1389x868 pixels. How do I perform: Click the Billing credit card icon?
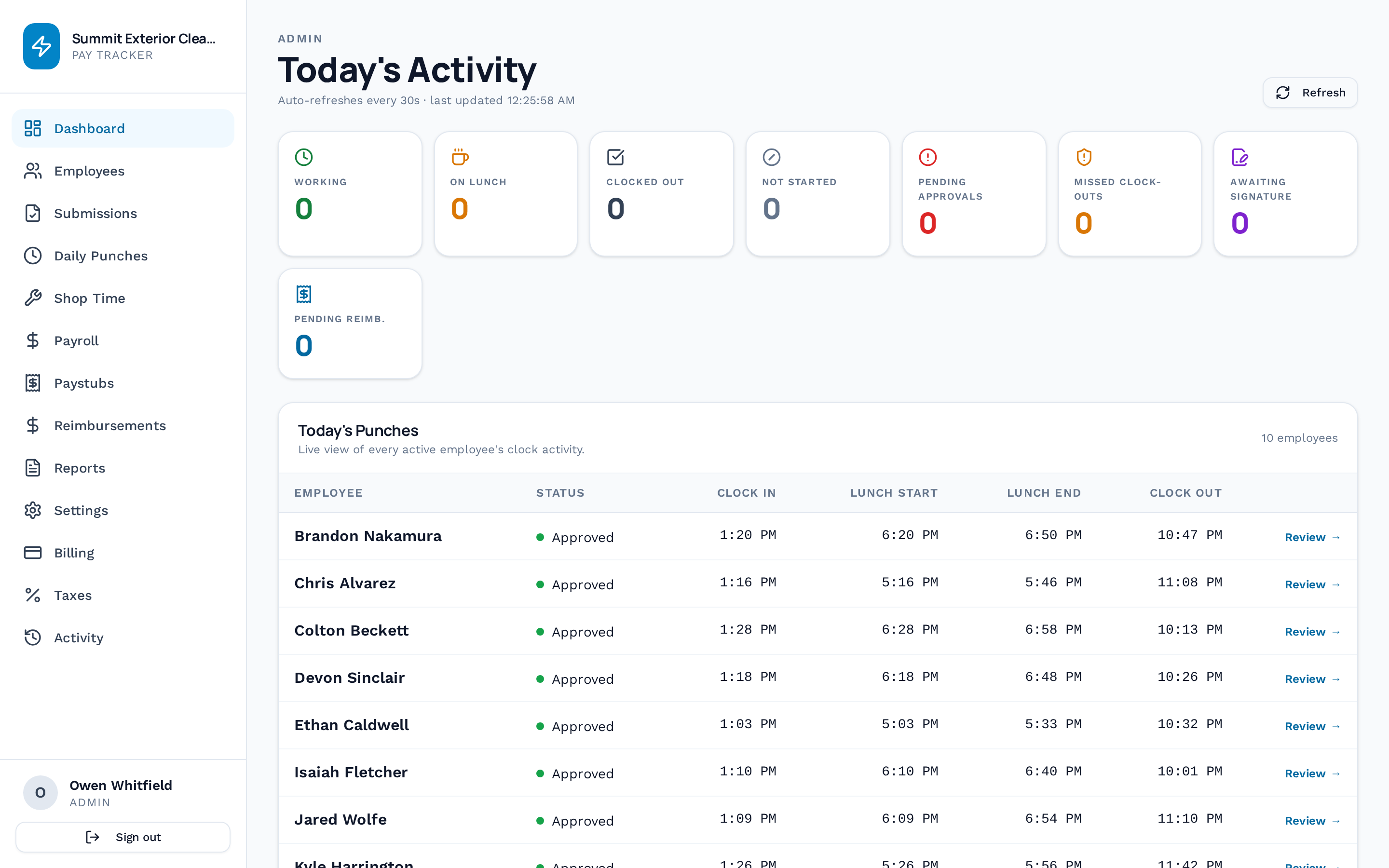[33, 553]
